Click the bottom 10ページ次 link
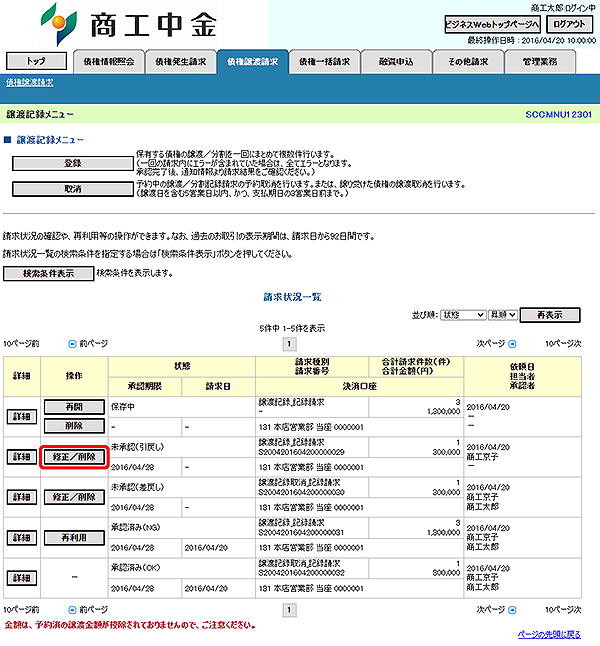 coord(563,610)
